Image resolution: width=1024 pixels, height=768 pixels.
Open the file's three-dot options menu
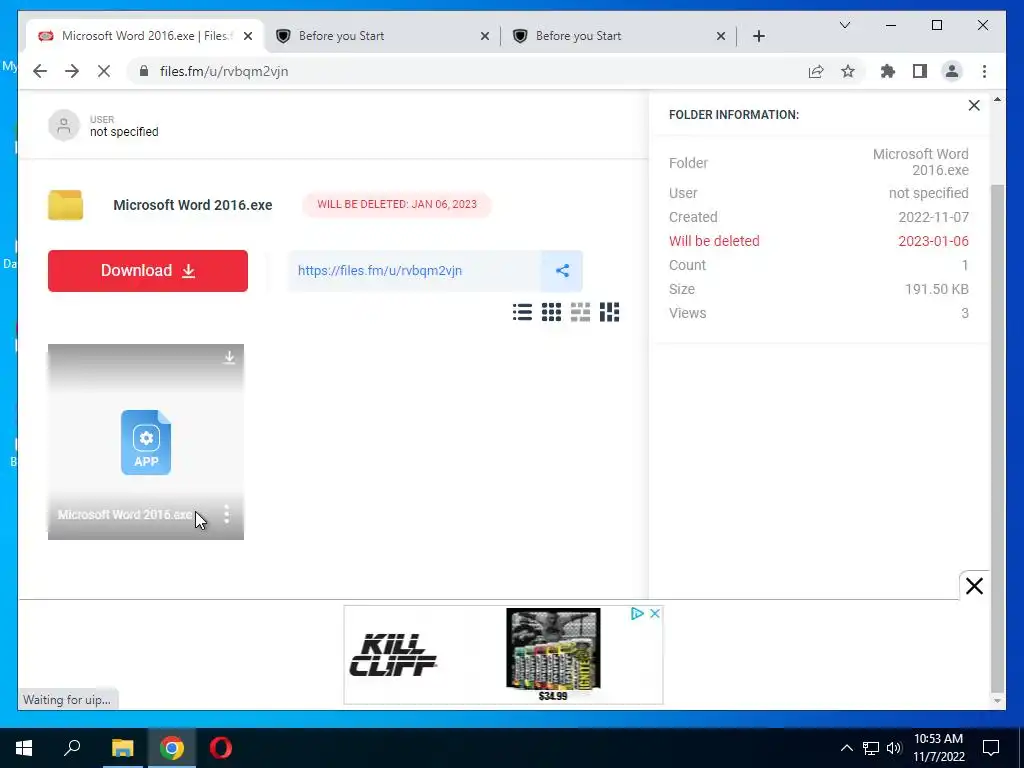pyautogui.click(x=227, y=514)
